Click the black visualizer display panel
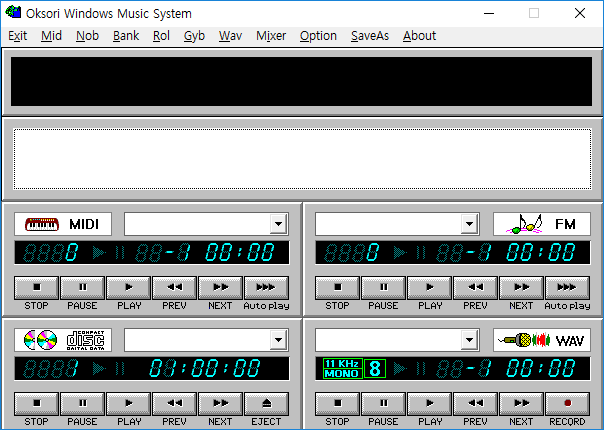 click(301, 81)
